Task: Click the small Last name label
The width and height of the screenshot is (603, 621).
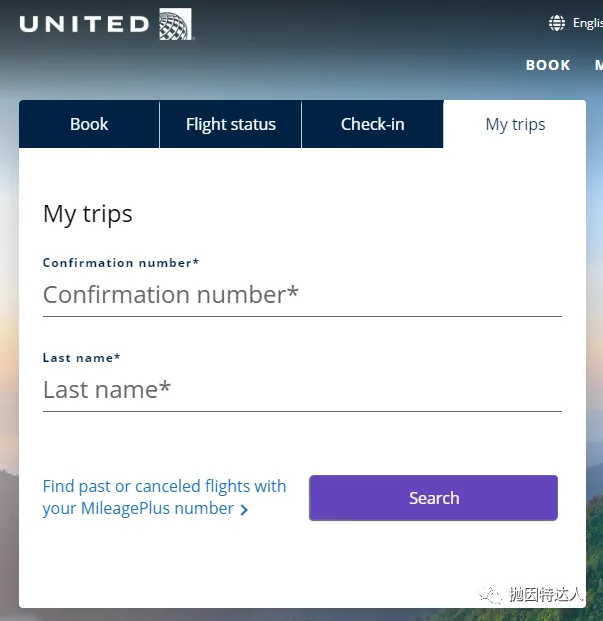Action: [x=81, y=358]
